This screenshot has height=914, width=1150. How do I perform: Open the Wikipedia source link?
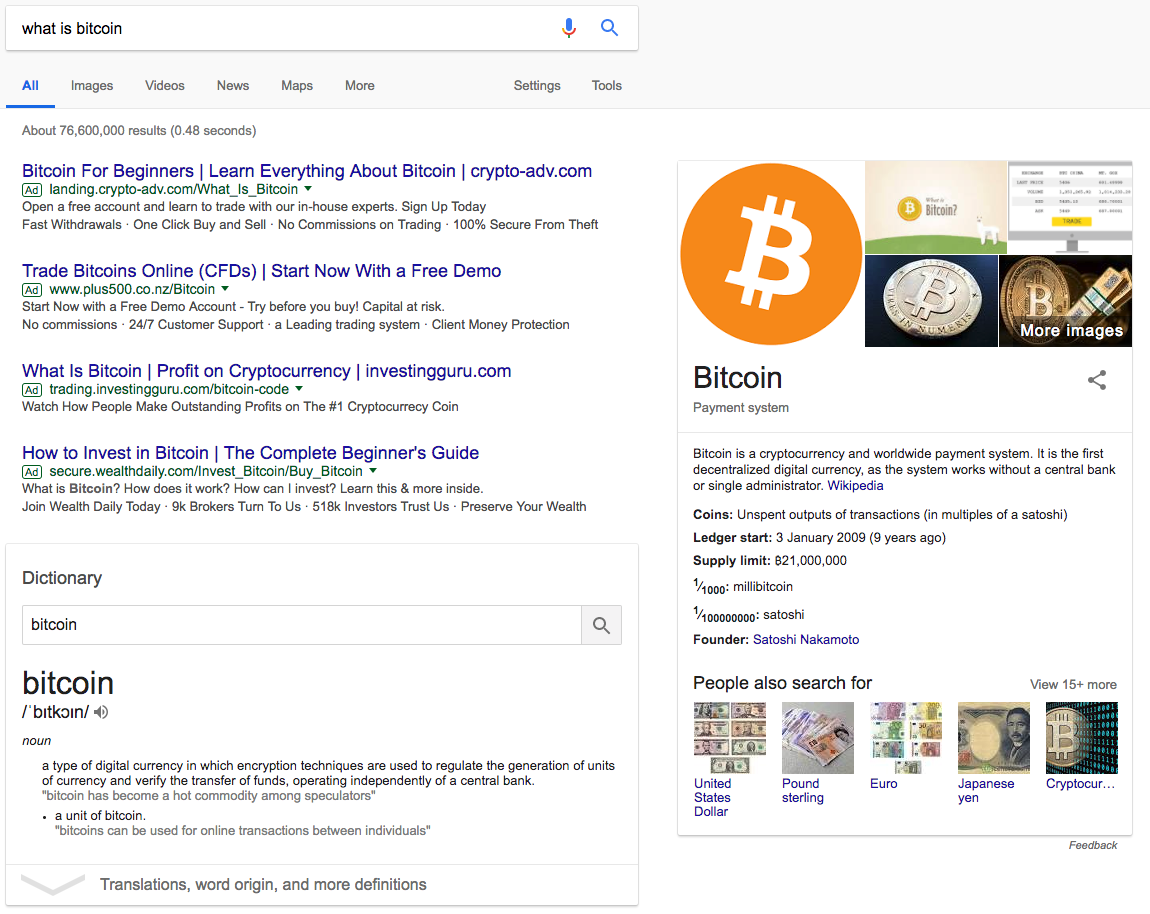coord(855,486)
